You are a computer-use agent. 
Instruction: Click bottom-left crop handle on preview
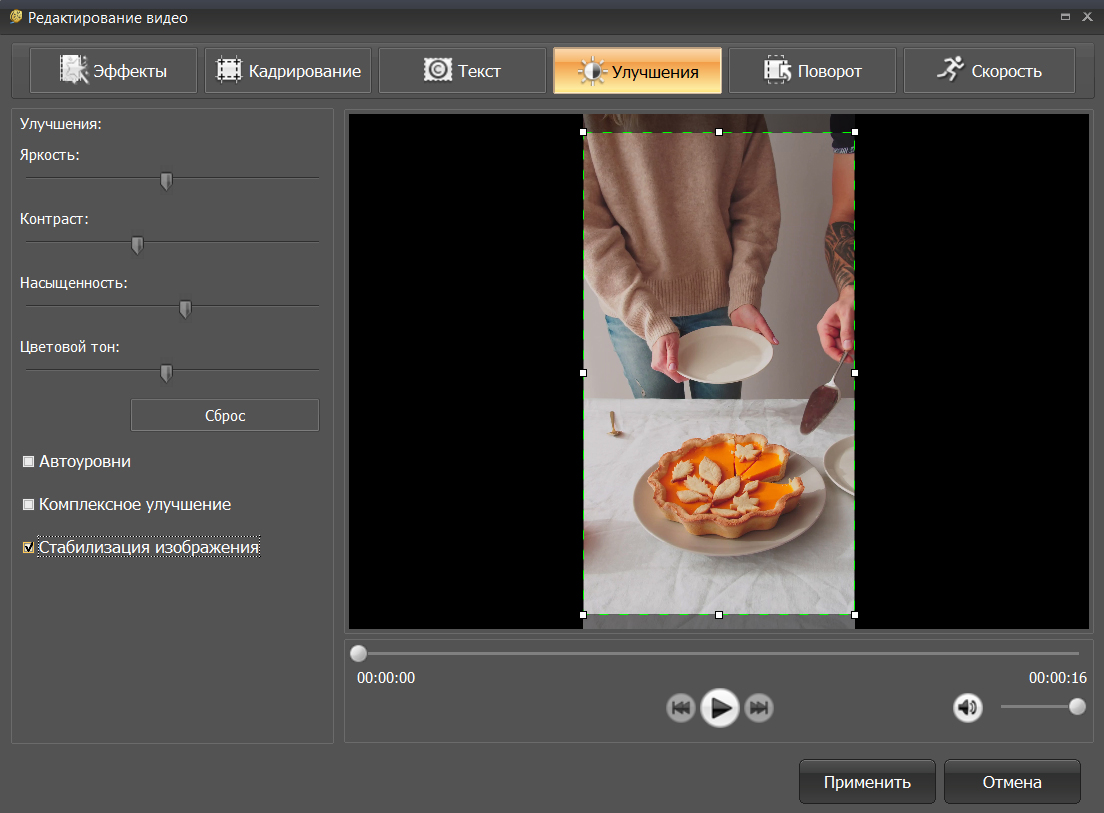coord(583,615)
